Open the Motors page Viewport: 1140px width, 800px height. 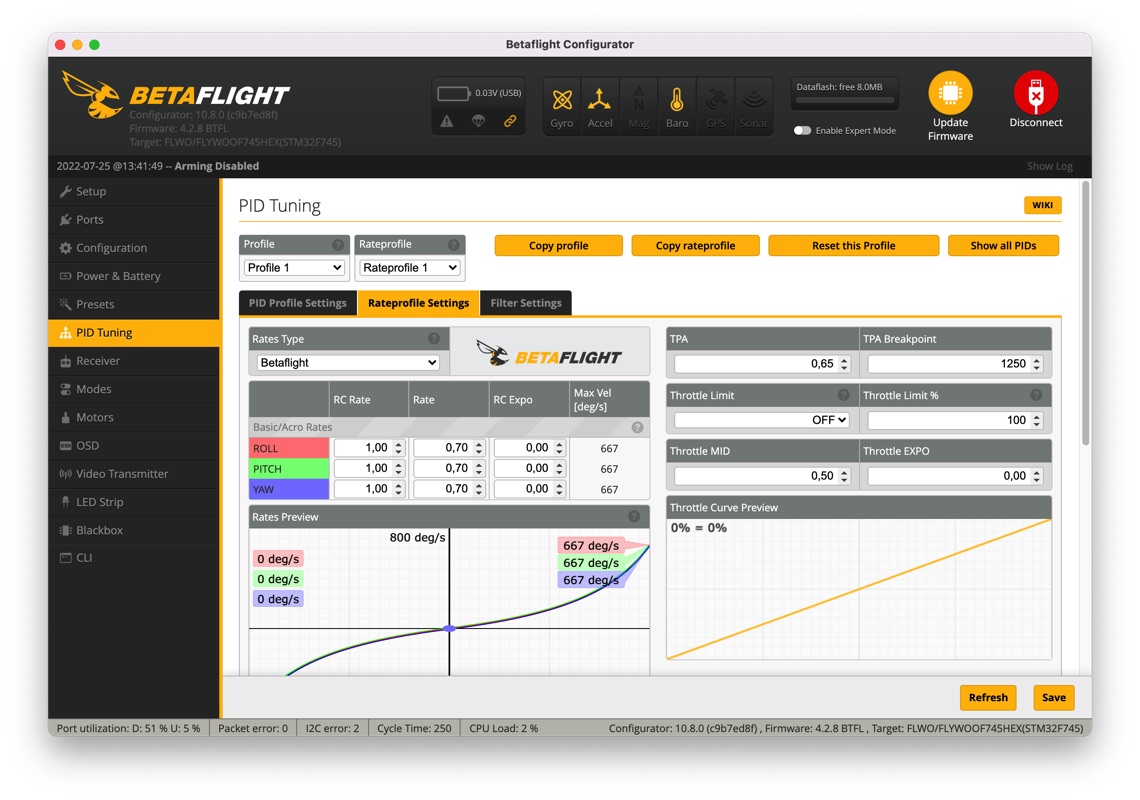[134, 417]
